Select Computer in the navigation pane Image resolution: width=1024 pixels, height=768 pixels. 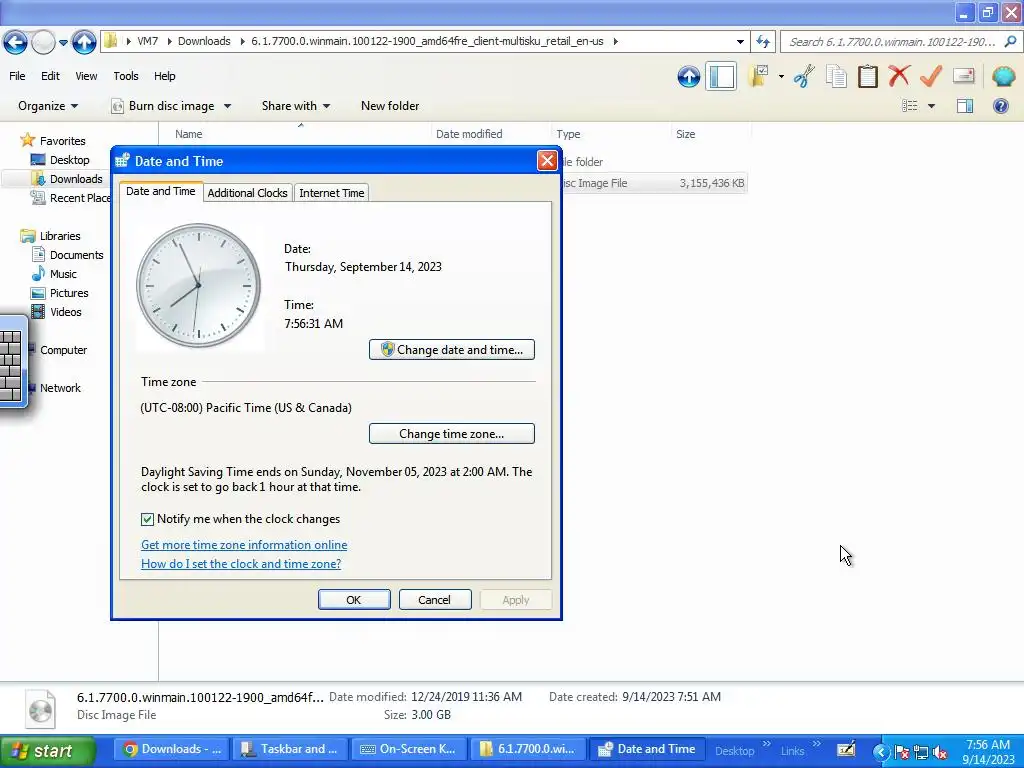(63, 350)
